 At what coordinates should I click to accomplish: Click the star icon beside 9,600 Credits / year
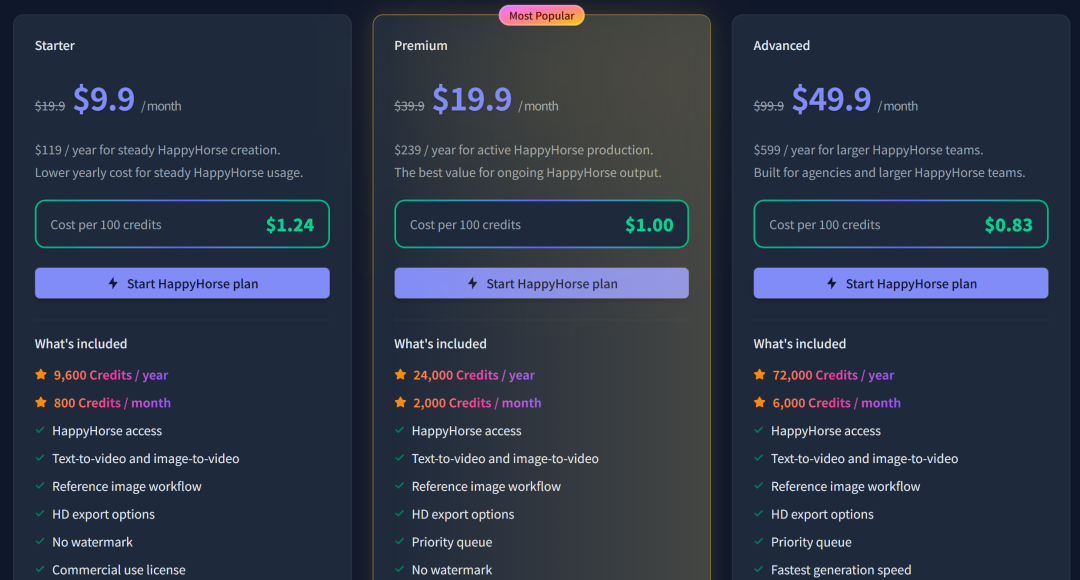[x=41, y=375]
